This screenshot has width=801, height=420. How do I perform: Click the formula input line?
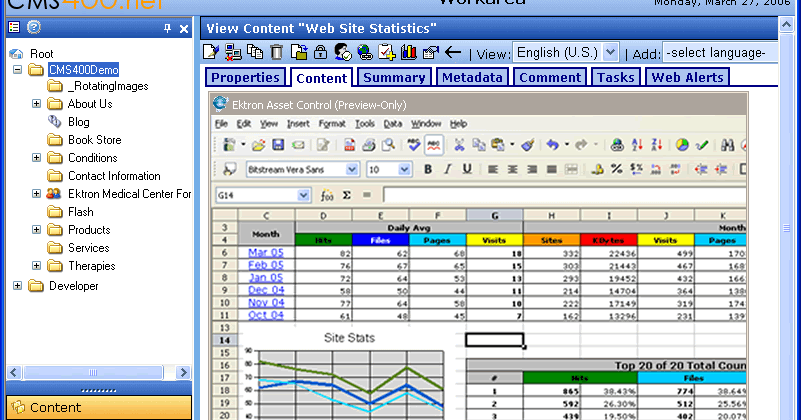tap(564, 195)
